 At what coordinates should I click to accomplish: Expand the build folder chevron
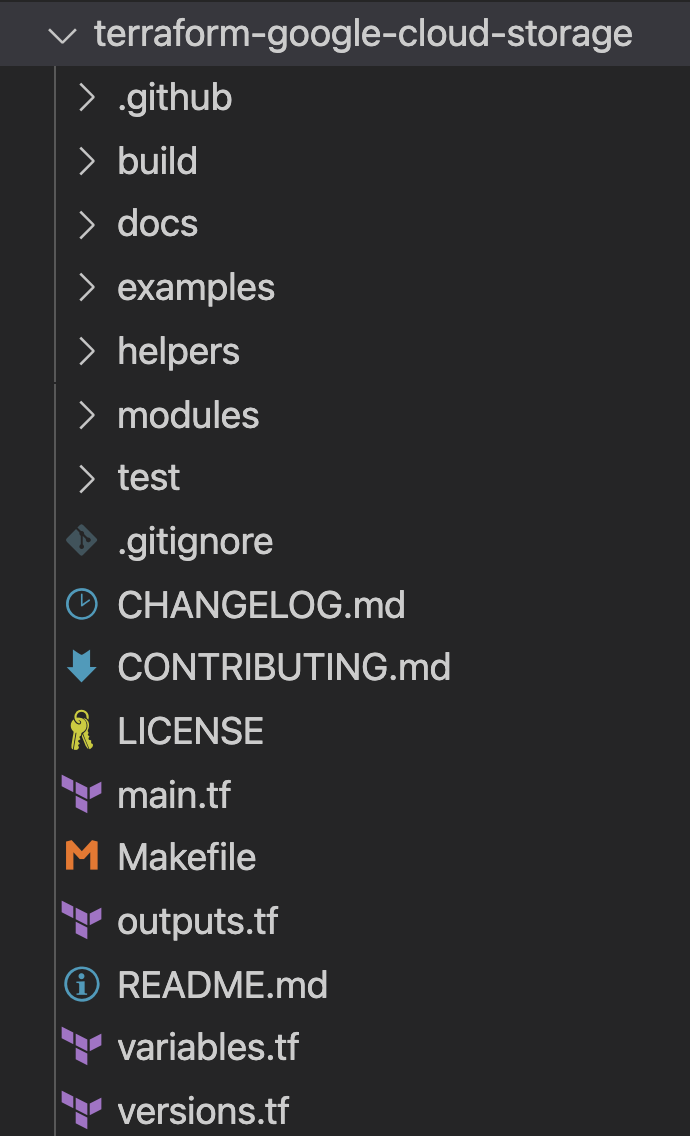click(x=88, y=161)
